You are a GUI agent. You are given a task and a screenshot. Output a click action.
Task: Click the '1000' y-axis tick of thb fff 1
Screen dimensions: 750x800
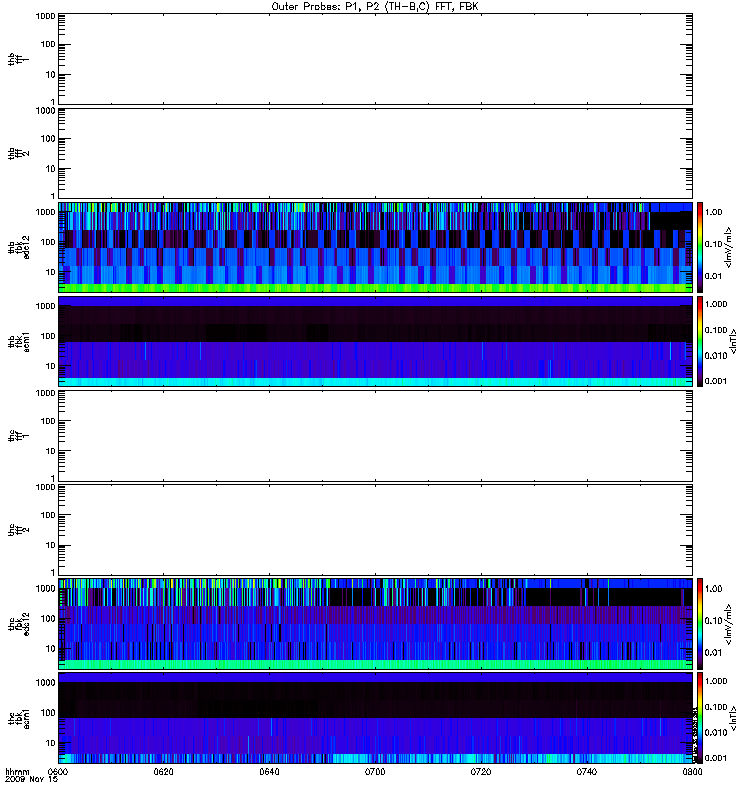coord(45,16)
